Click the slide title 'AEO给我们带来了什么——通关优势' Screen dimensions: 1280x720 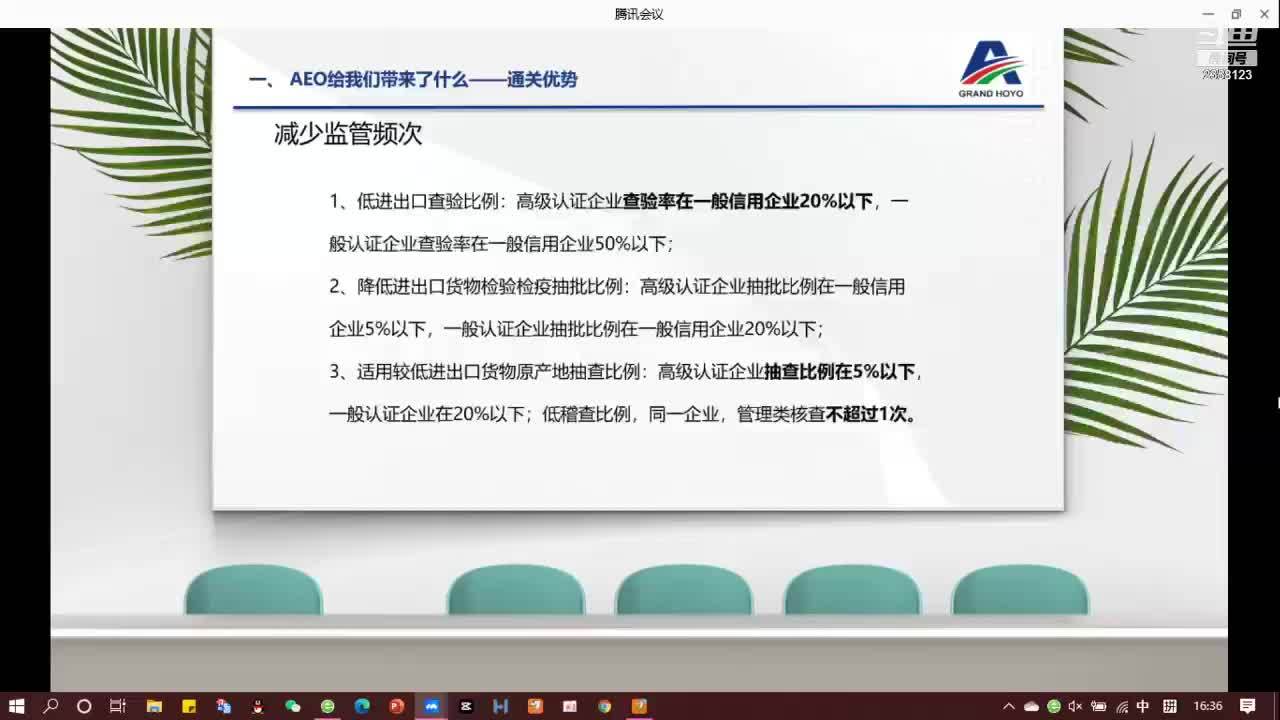point(434,80)
